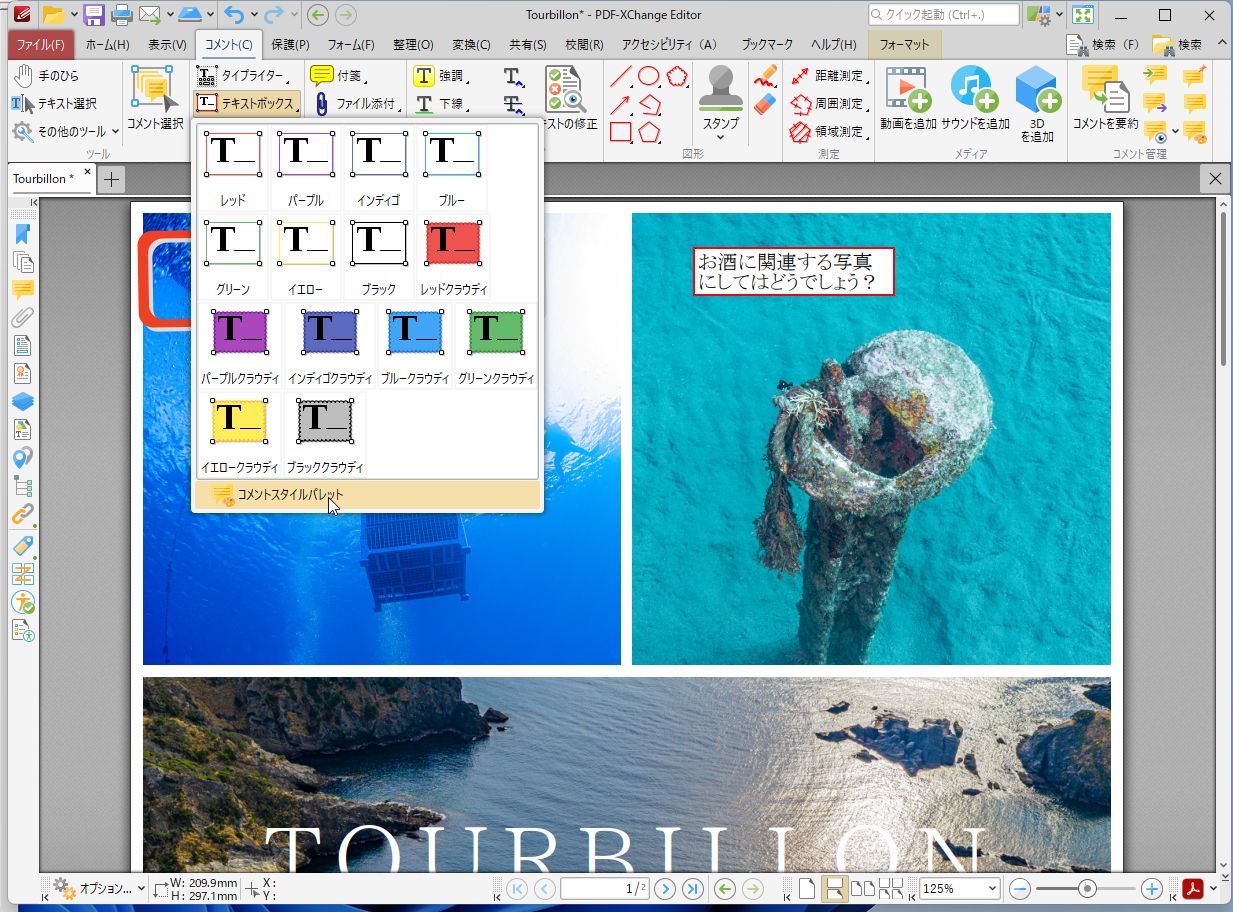
Task: Select the Underline (下線) tool
Action: coord(442,104)
